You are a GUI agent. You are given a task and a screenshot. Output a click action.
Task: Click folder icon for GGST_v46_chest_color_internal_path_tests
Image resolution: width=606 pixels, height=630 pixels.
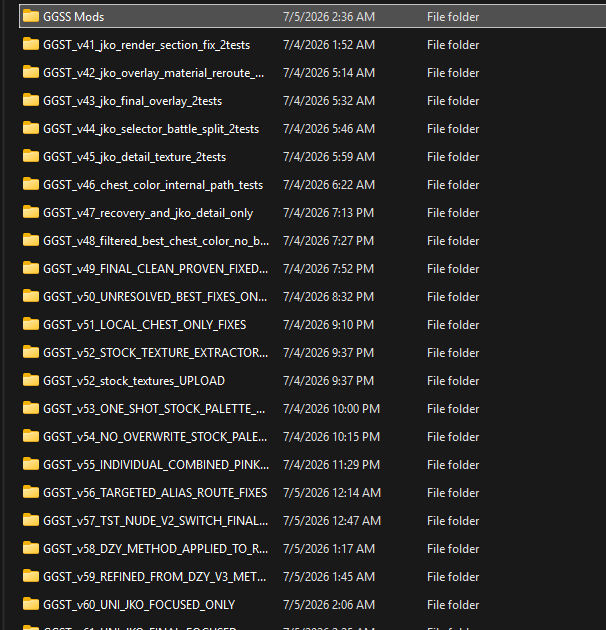click(31, 184)
